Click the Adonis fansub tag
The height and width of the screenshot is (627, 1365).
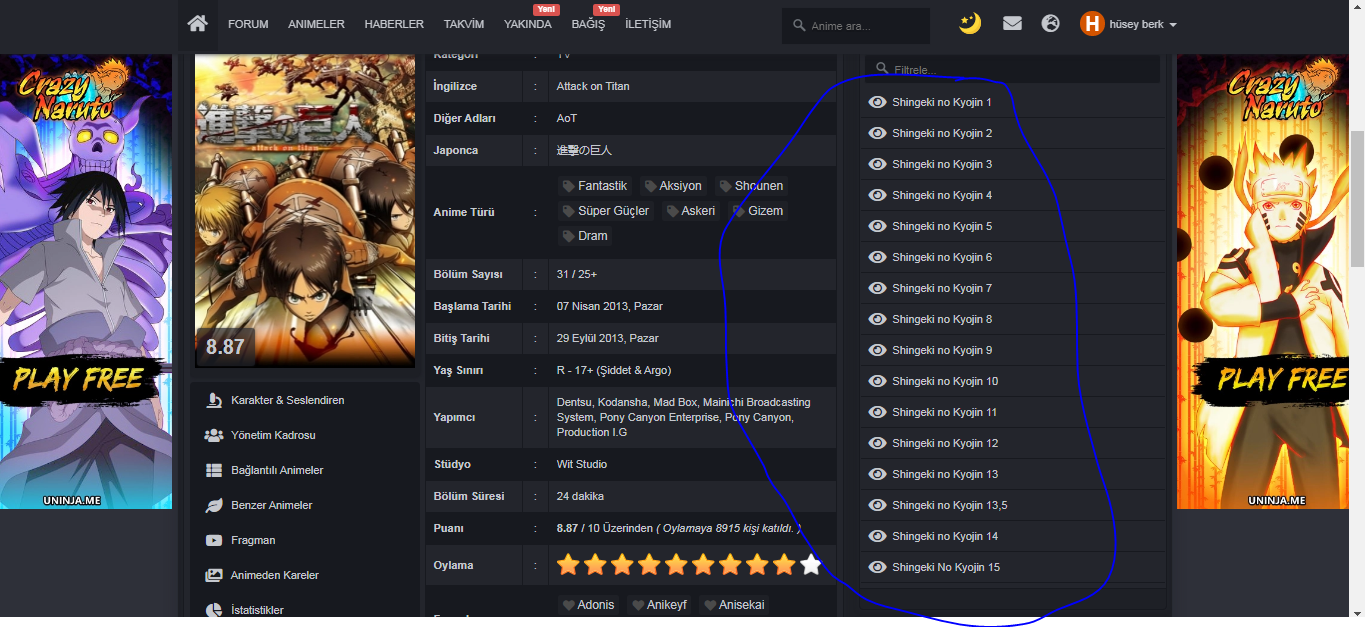pyautogui.click(x=588, y=605)
